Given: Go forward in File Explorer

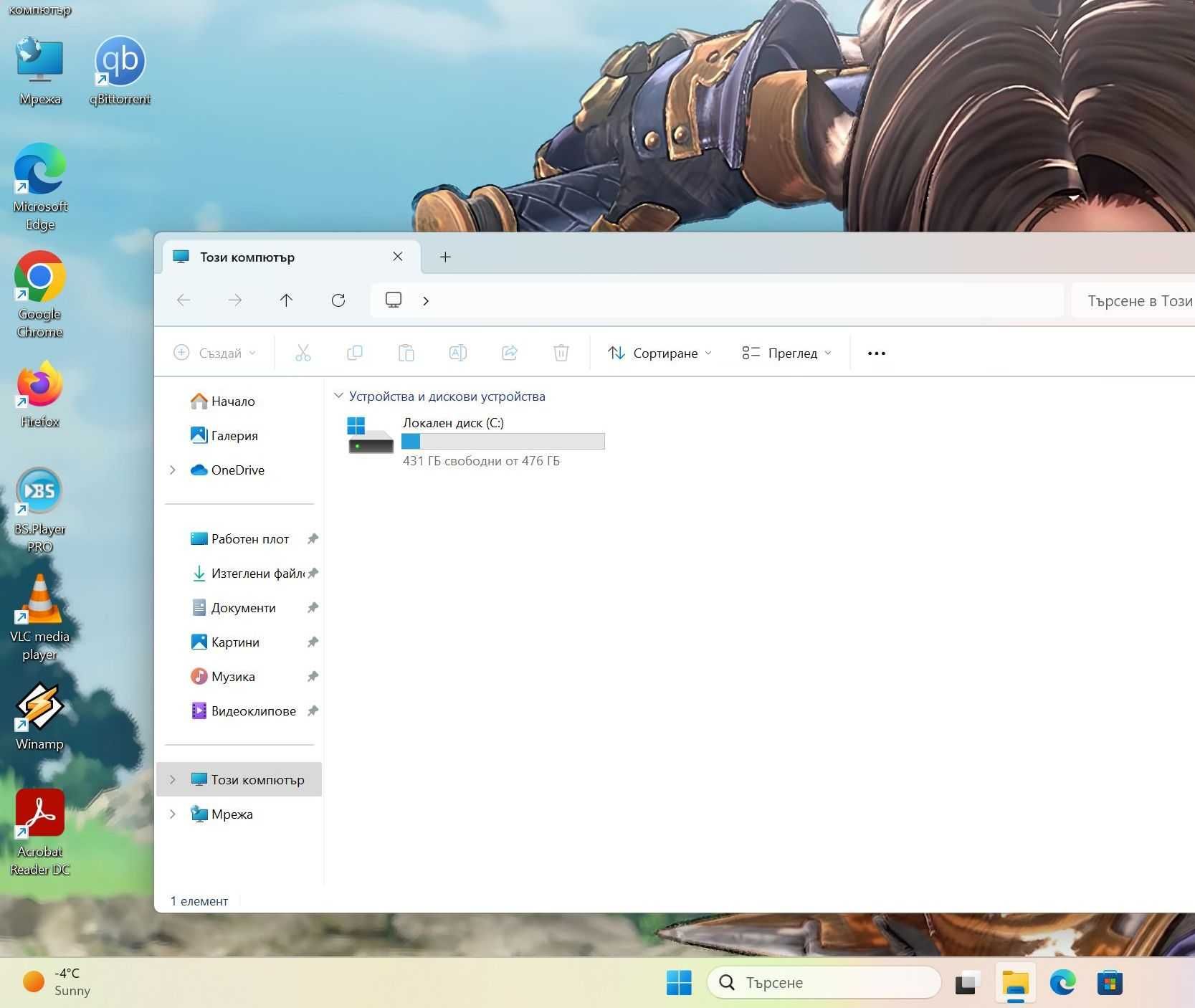Looking at the screenshot, I should point(234,300).
